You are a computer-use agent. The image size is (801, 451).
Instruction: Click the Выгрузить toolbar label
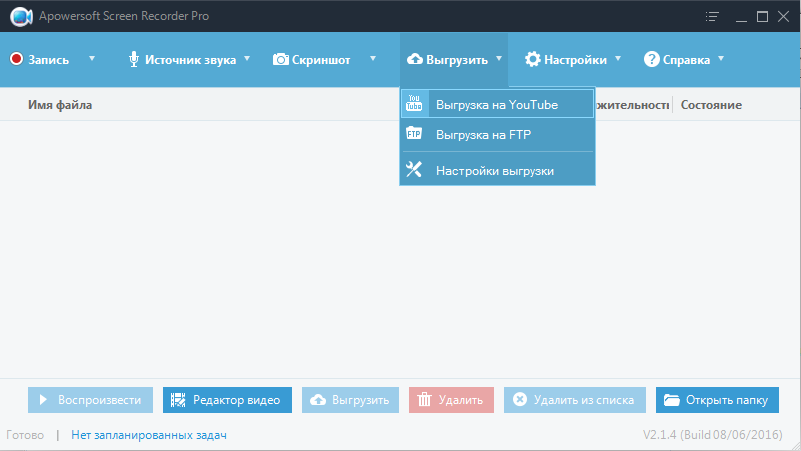(x=457, y=60)
